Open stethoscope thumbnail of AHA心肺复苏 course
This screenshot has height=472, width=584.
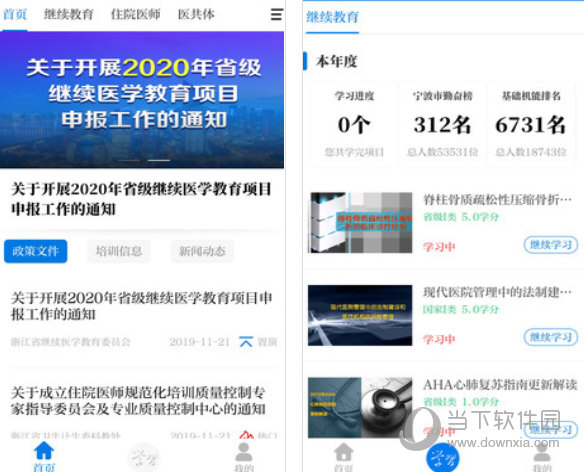tap(360, 407)
